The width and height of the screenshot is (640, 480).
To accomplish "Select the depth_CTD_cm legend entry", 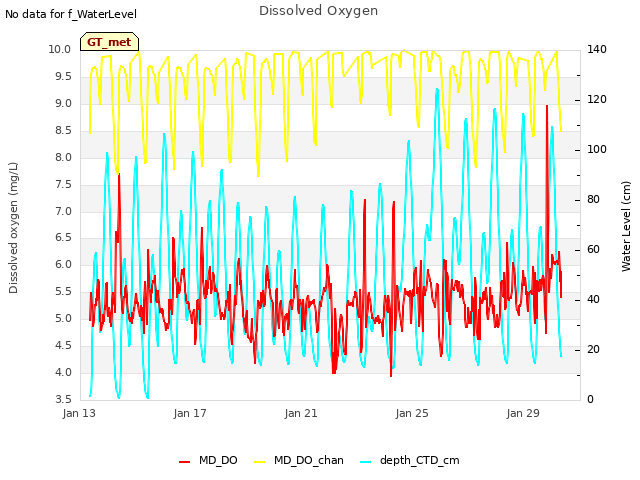I will pyautogui.click(x=410, y=460).
